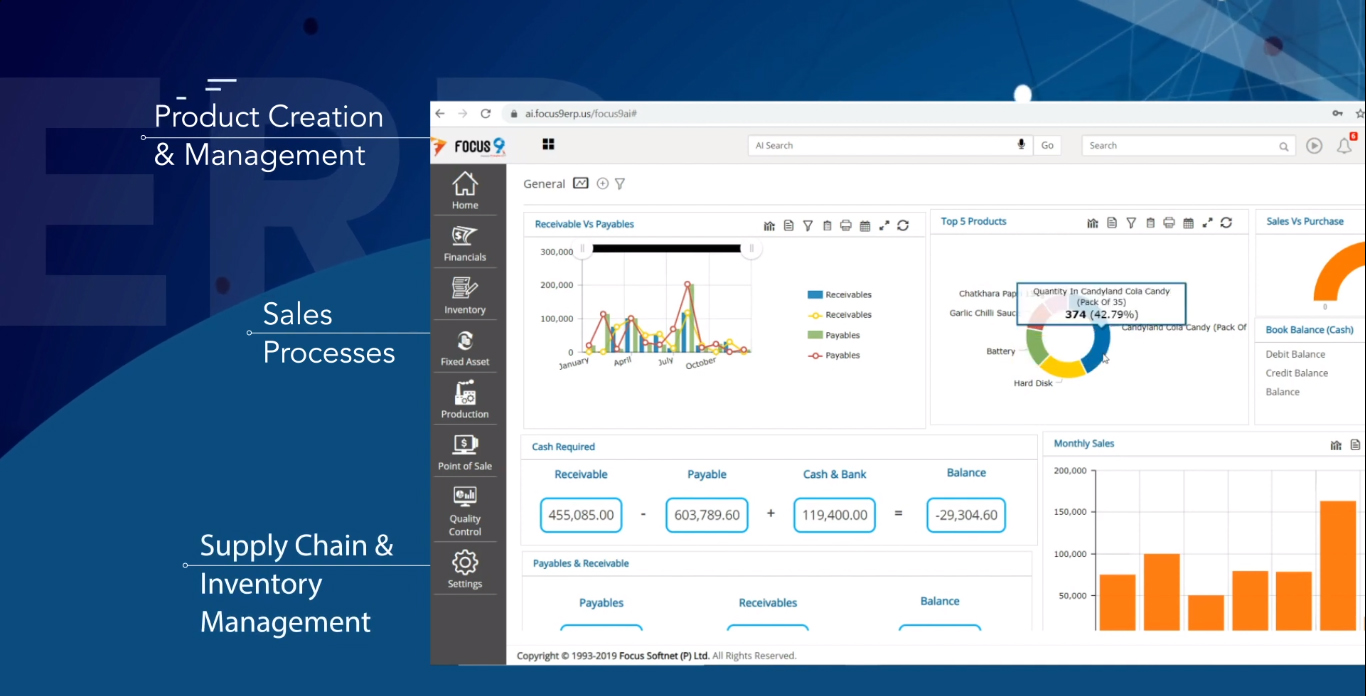
Task: Expand Receivable Vs Payables widget to fullscreen
Action: tap(884, 226)
